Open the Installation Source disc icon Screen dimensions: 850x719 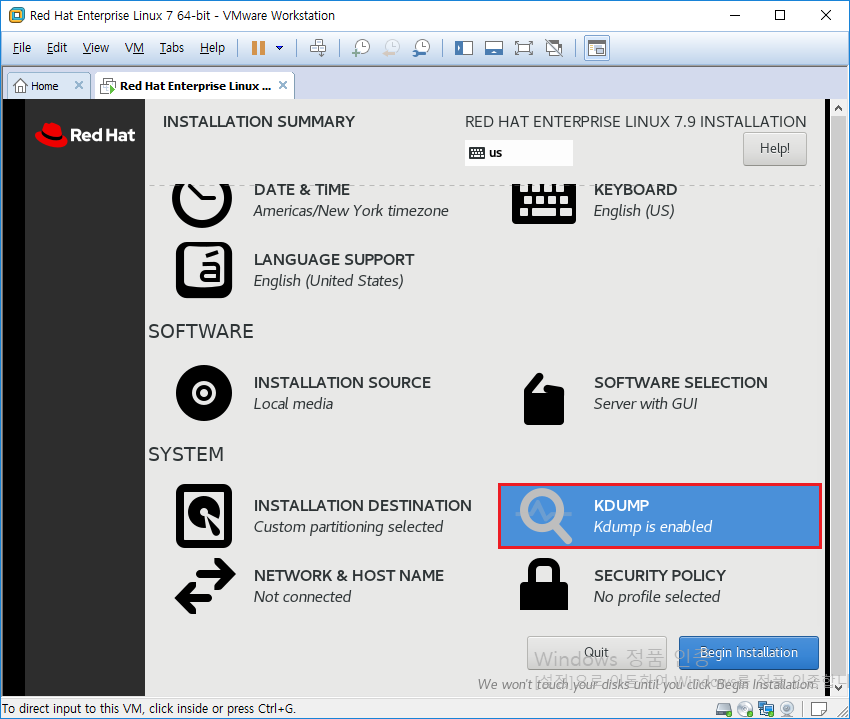point(204,393)
